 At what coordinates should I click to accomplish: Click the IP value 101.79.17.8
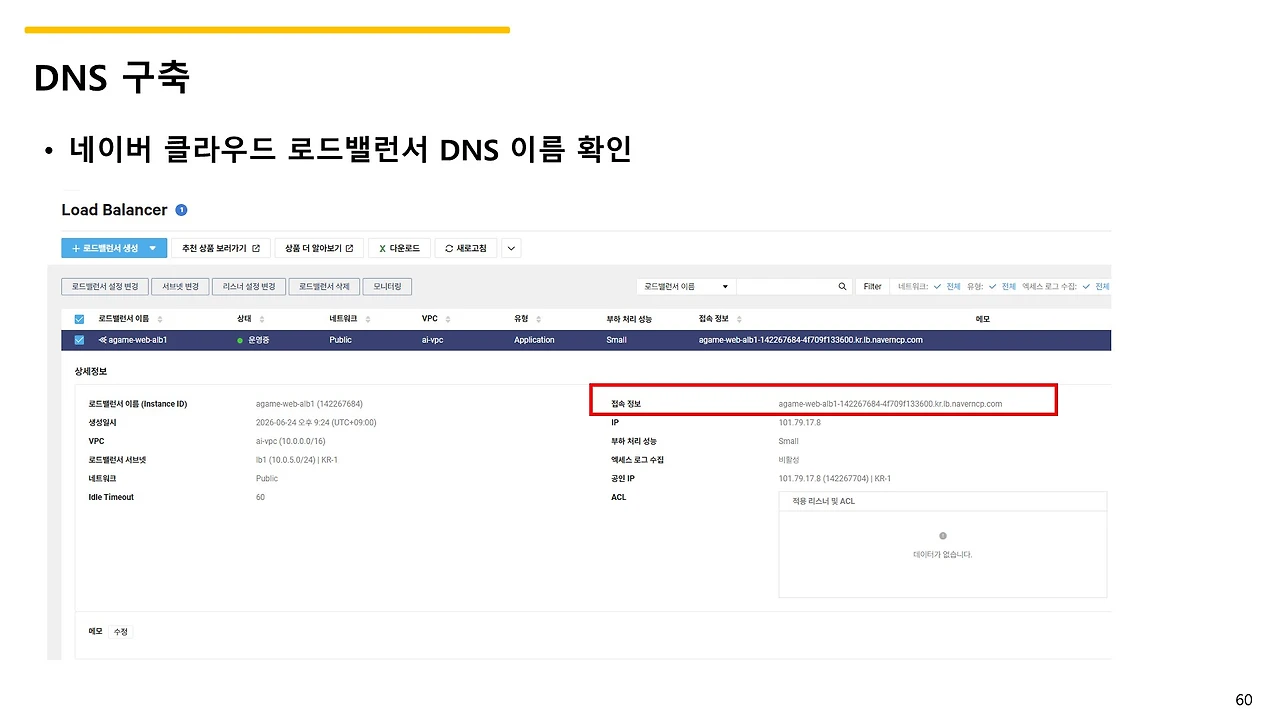(x=800, y=423)
